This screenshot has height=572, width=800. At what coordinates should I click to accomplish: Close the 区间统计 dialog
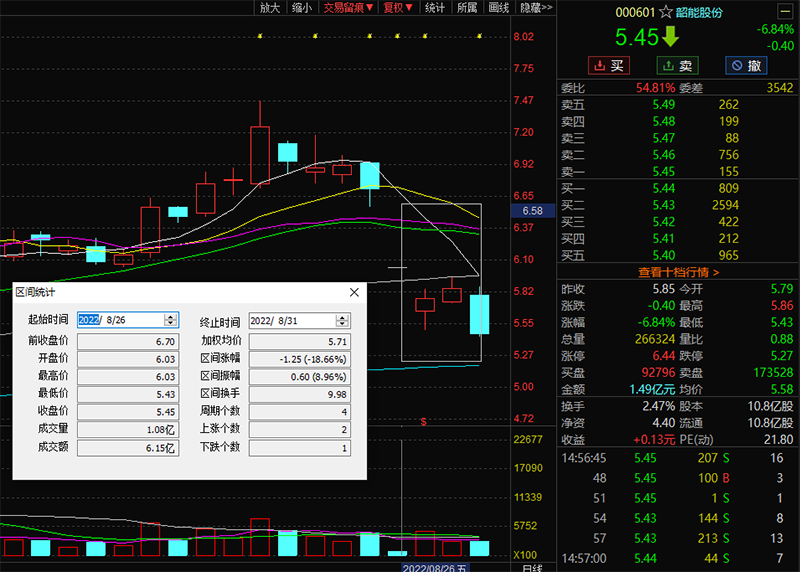point(354,293)
